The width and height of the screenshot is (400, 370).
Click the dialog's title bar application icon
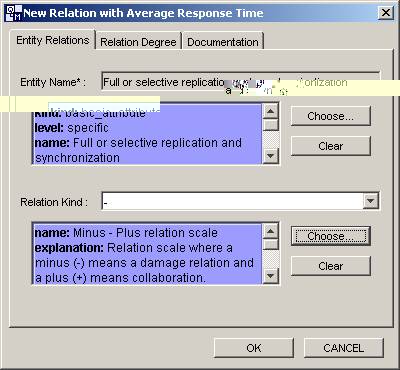tap(14, 13)
